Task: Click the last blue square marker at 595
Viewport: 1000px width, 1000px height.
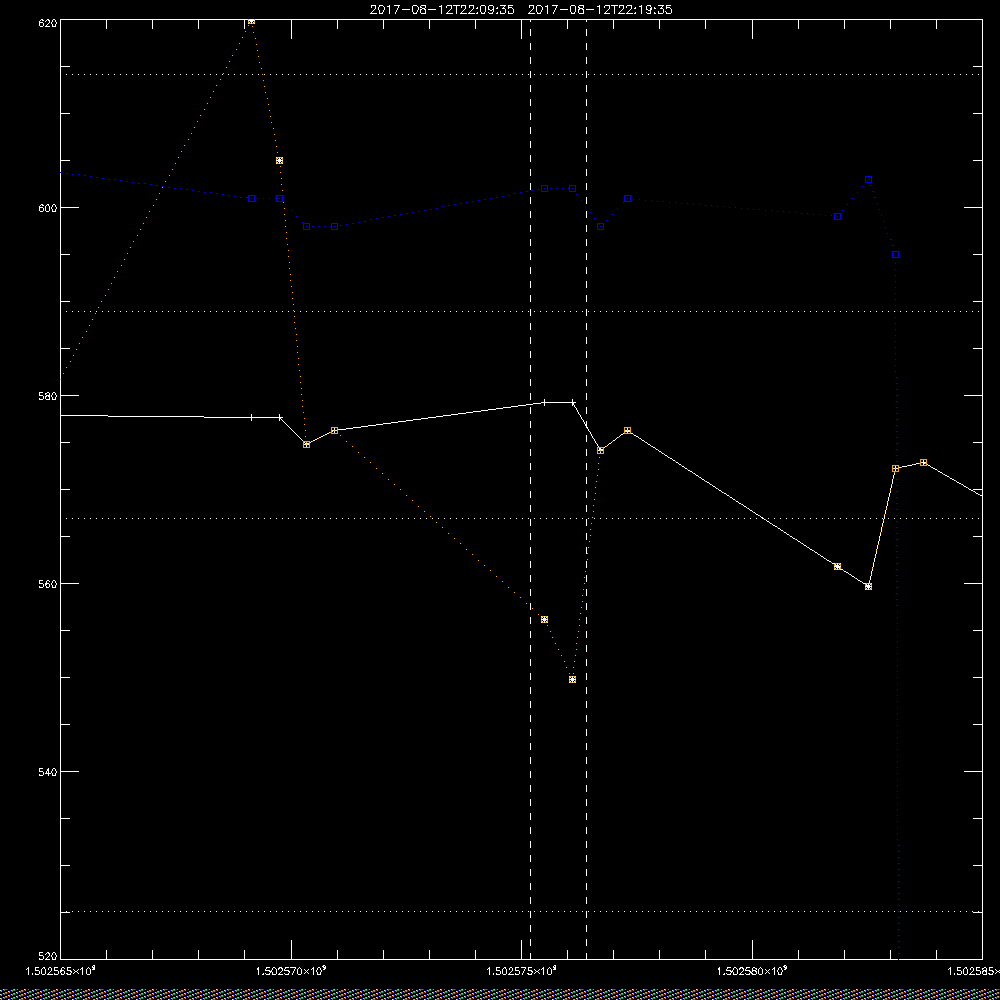Action: pos(895,254)
